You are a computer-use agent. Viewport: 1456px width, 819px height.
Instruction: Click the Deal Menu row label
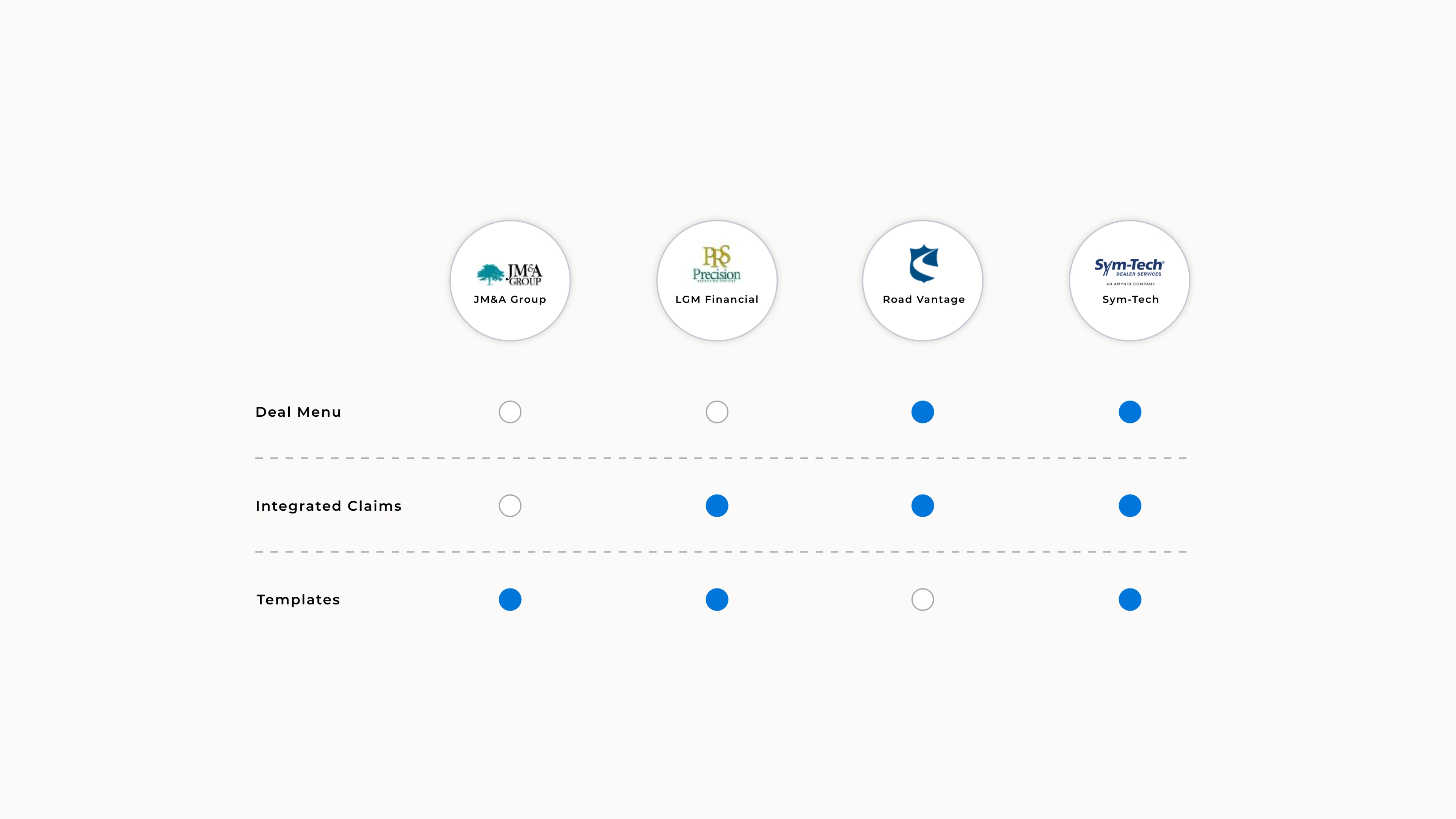tap(298, 412)
